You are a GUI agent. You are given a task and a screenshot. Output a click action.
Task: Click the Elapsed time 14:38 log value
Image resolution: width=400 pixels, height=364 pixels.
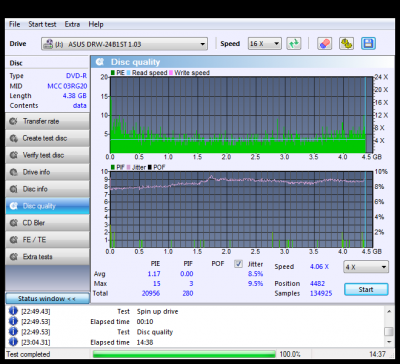[145, 342]
